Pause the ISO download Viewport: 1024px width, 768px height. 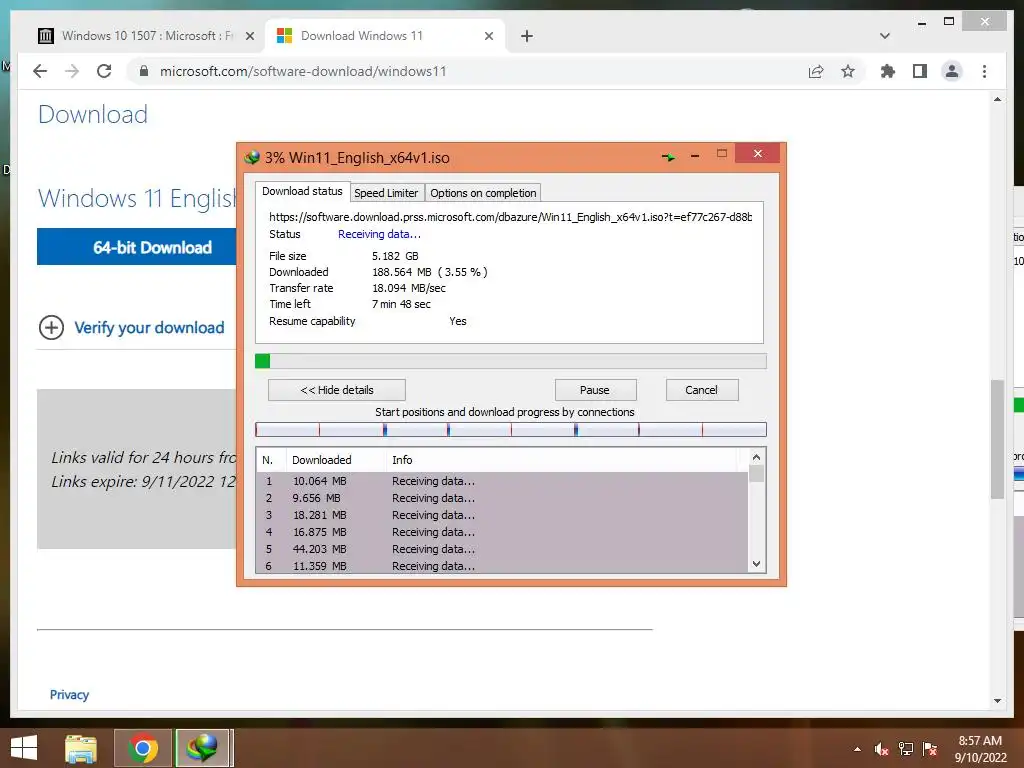(x=595, y=390)
